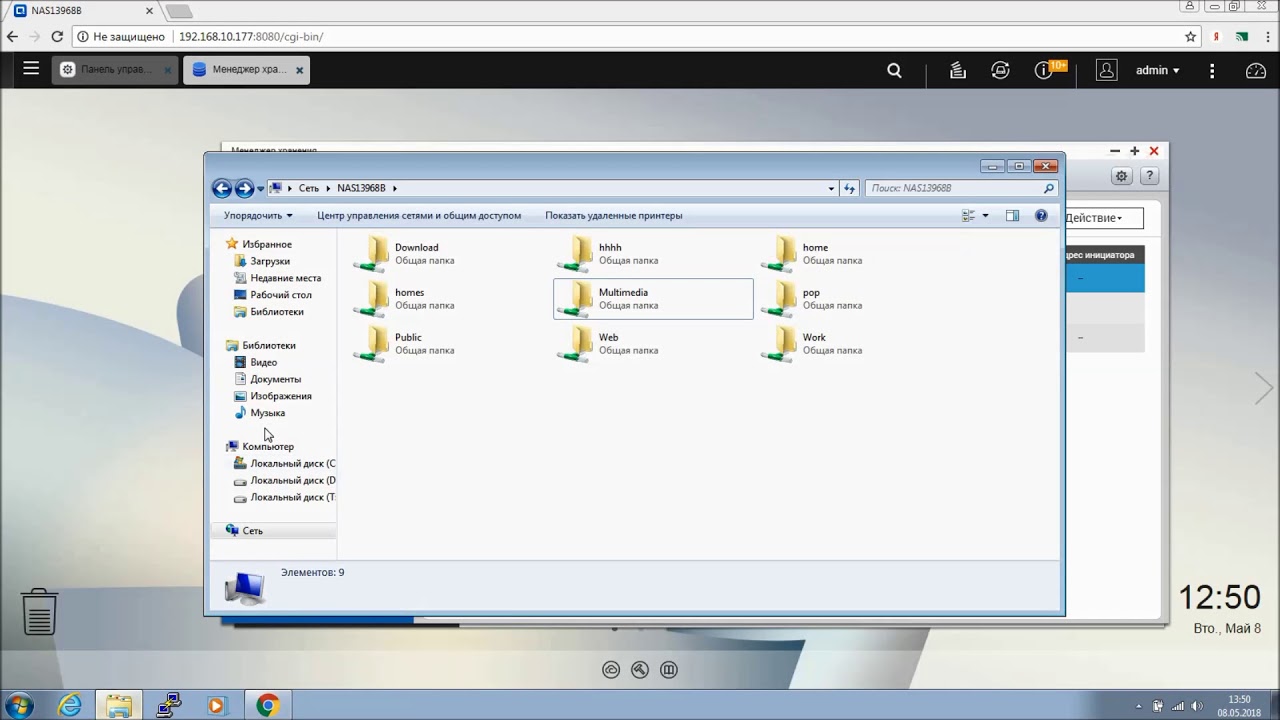Open Storage Manager settings gear
The width and height of the screenshot is (1280, 720).
(x=1122, y=176)
